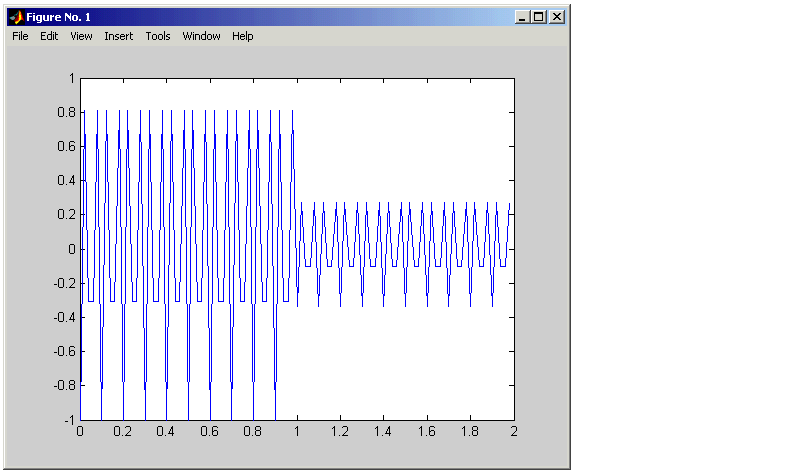Screen dimensions: 800x475
Task: Close the Figure No. 1 window
Action: 557,17
